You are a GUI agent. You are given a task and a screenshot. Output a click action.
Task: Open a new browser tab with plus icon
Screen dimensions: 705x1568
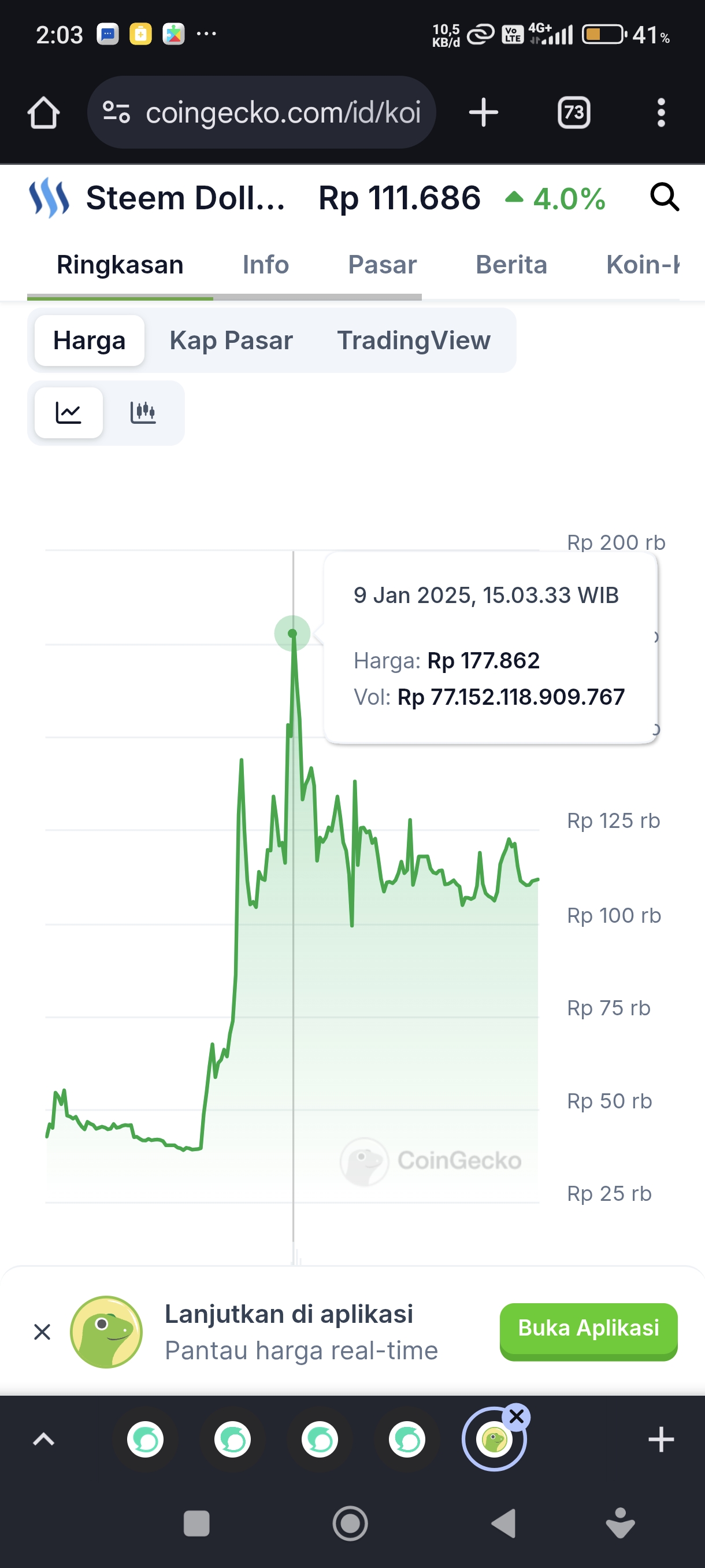click(484, 113)
